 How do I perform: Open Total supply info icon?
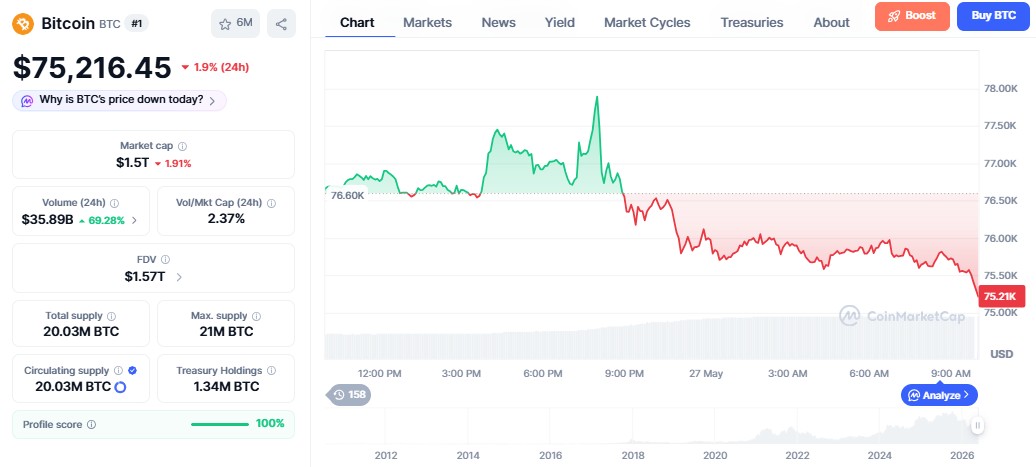click(111, 316)
